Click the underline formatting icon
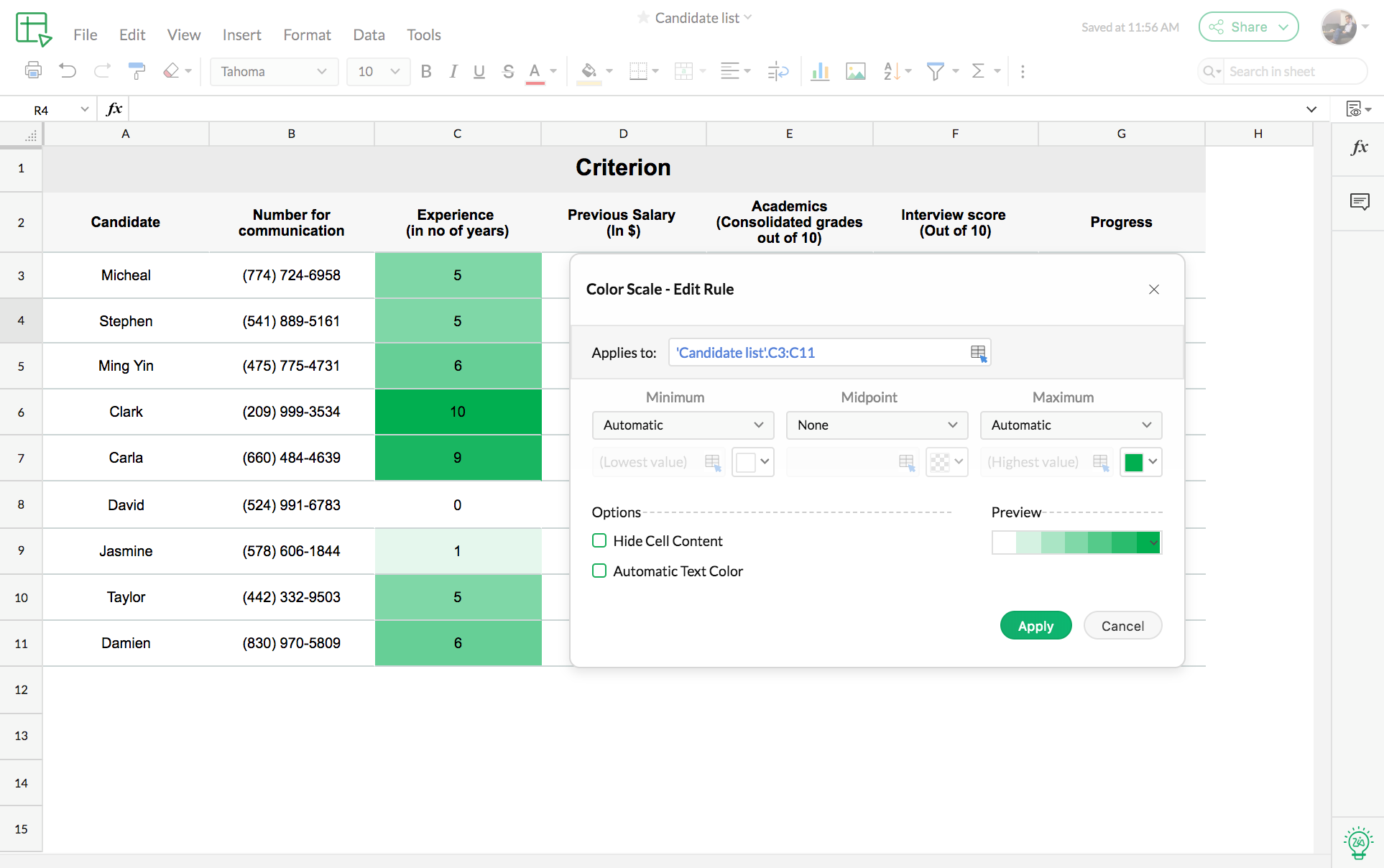This screenshot has width=1384, height=868. click(x=478, y=71)
